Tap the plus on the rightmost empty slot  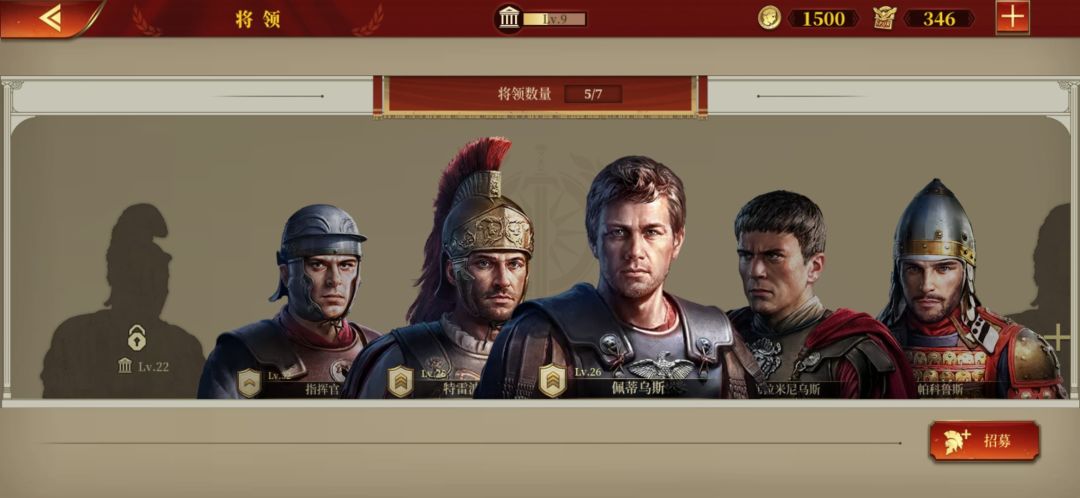coord(1057,338)
